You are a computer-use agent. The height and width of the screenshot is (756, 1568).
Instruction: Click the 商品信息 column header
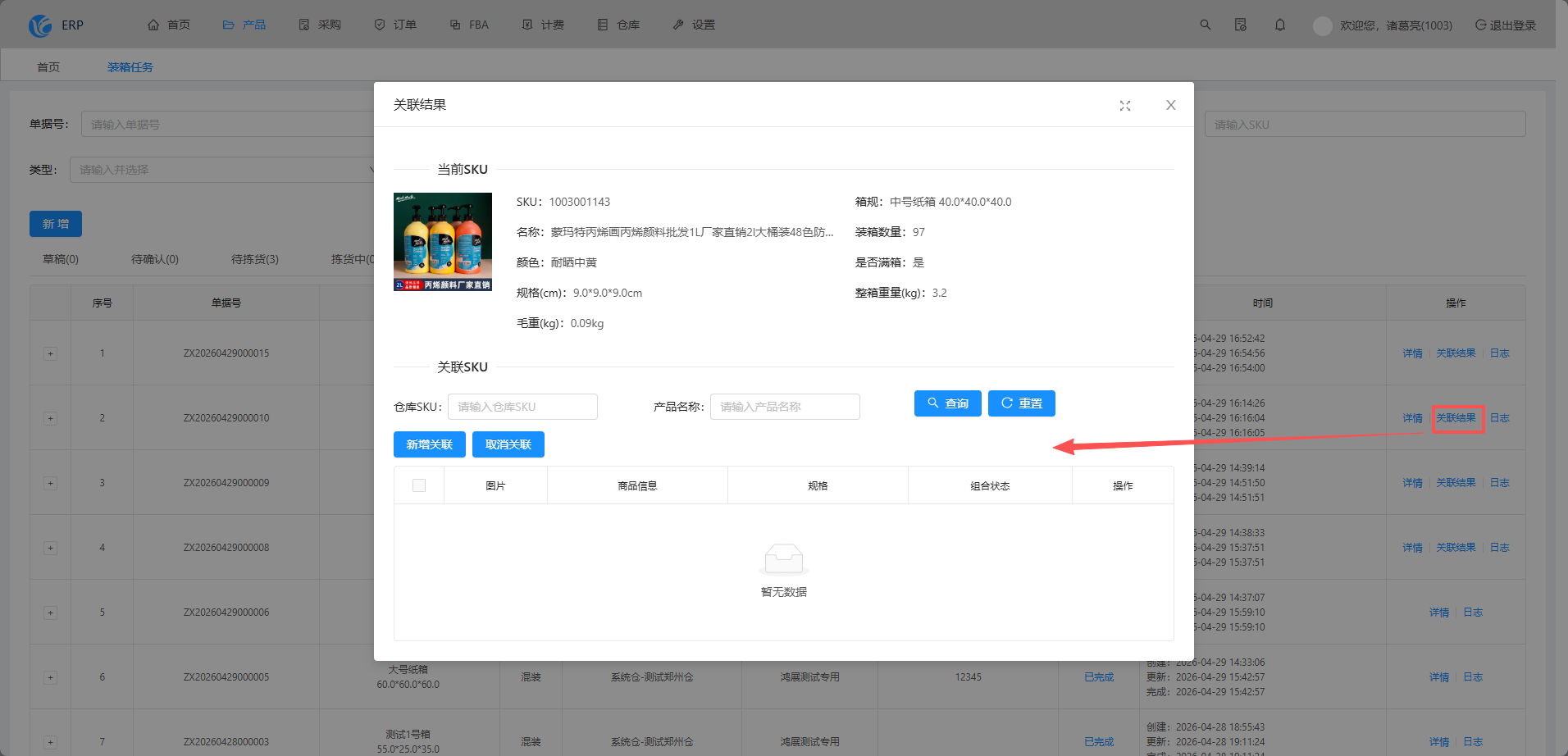(637, 485)
